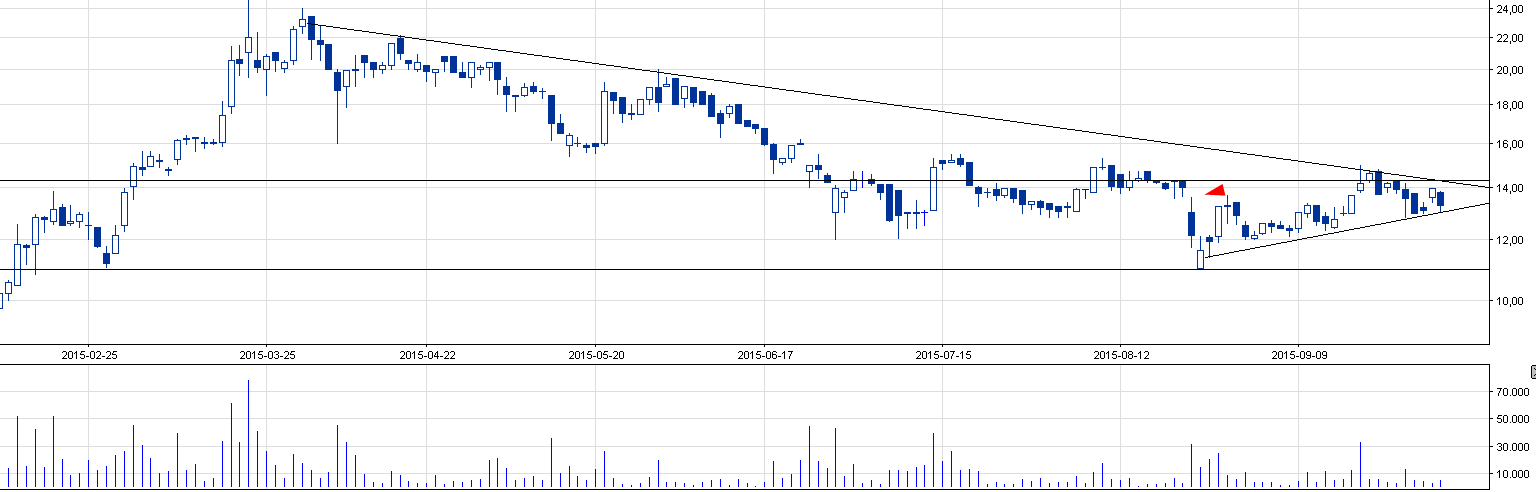1536x492 pixels.
Task: Click the 2015-06-17 date axis label
Action: 765,355
